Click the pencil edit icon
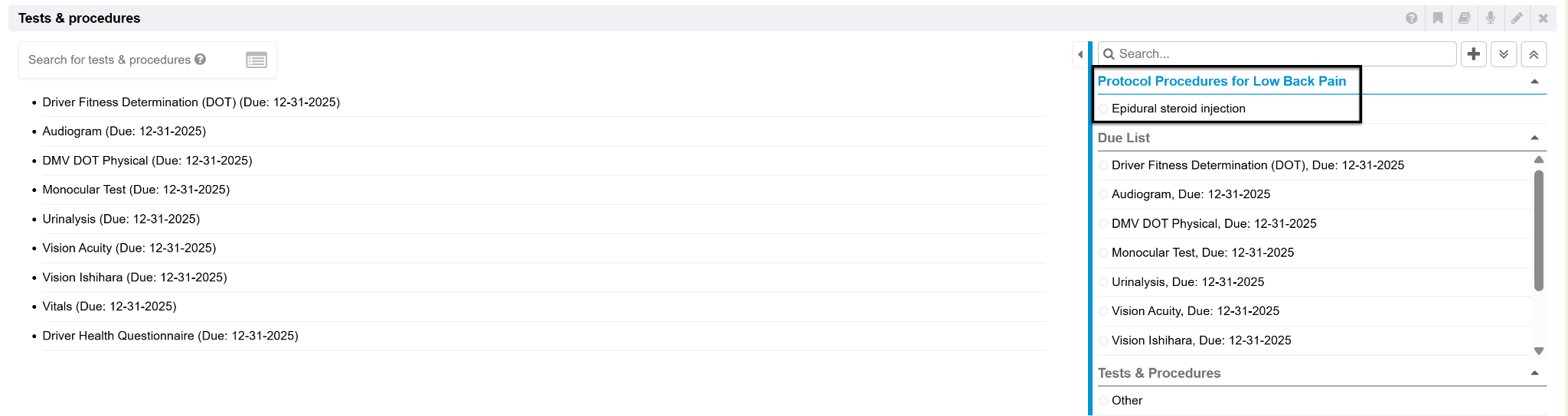Image resolution: width=1568 pixels, height=416 pixels. pyautogui.click(x=1517, y=18)
